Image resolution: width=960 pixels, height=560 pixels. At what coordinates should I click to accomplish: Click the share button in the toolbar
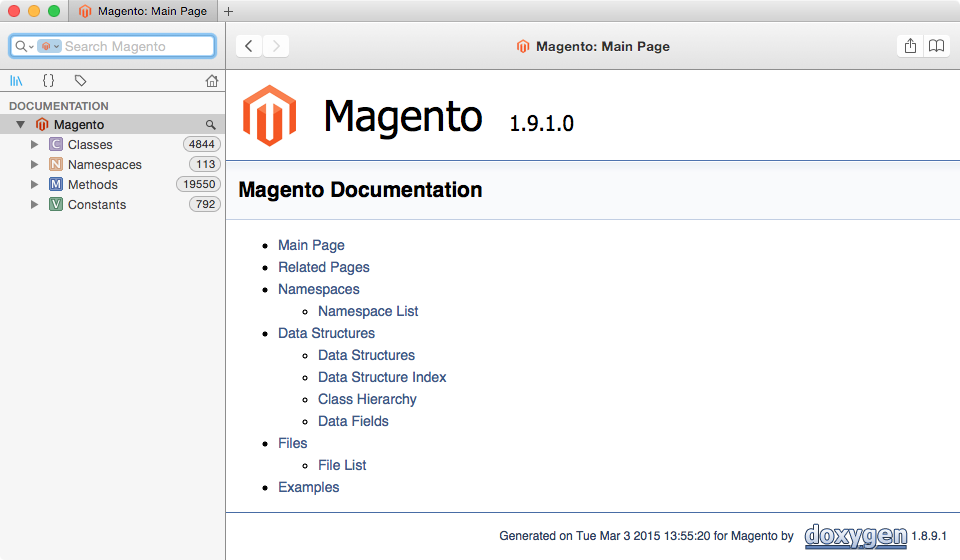point(910,46)
